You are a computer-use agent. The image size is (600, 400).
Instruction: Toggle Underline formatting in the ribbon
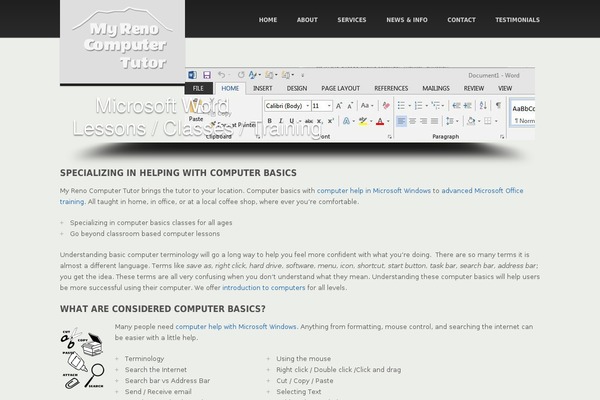point(292,121)
